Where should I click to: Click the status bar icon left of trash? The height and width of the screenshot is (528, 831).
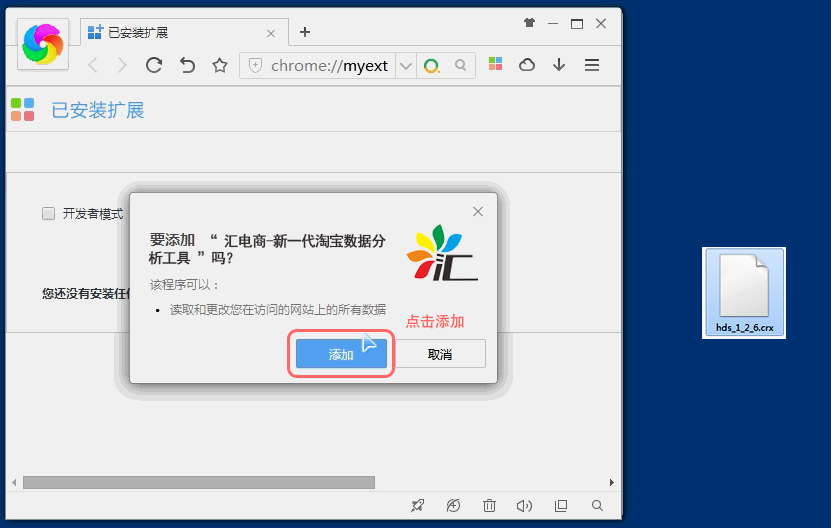[453, 506]
